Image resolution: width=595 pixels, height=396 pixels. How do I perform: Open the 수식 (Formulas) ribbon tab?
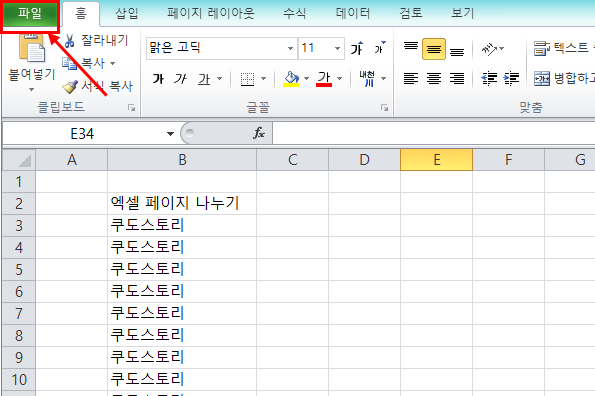(294, 14)
